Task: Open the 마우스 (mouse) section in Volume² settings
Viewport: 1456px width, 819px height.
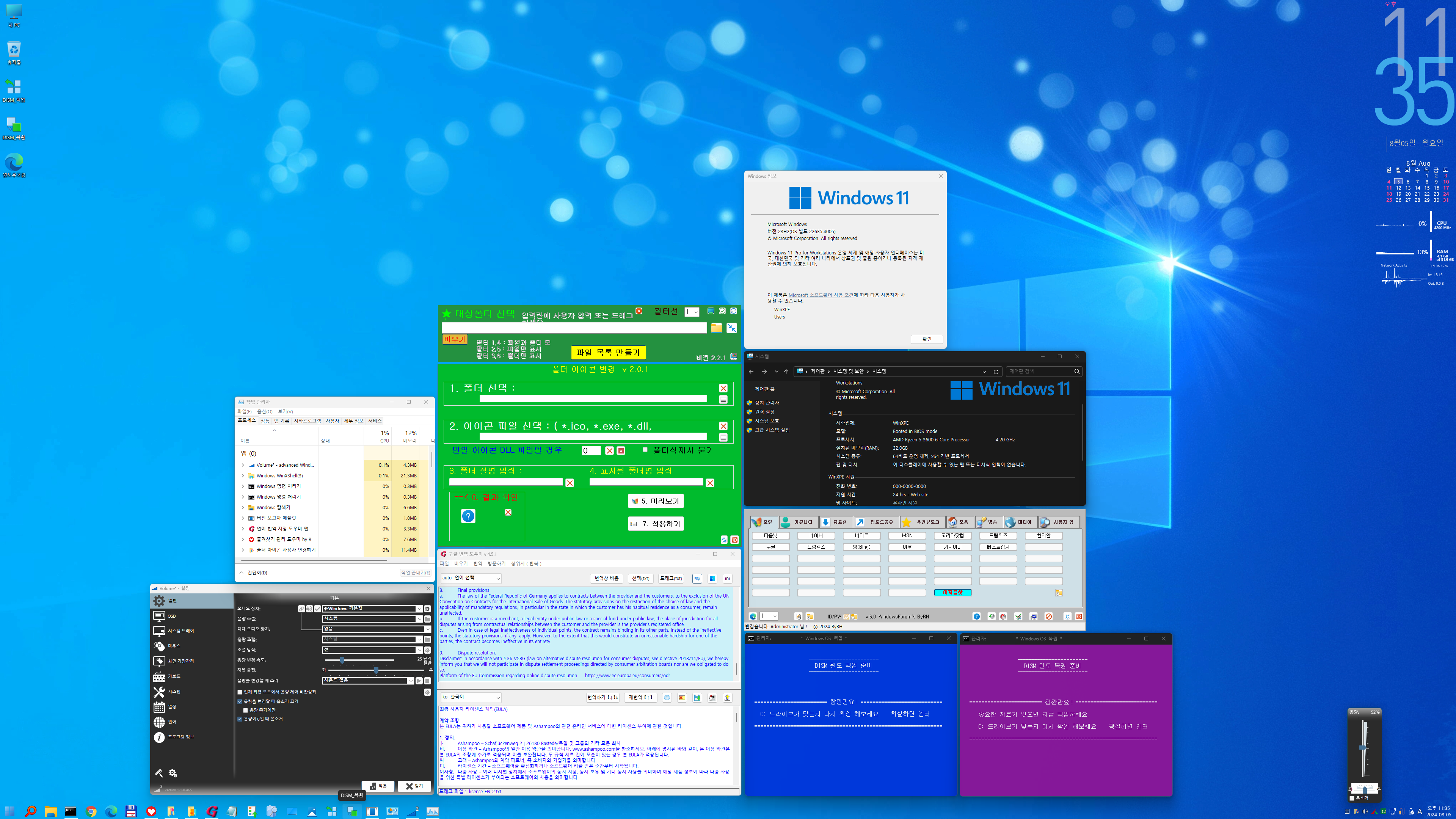Action: (x=191, y=646)
